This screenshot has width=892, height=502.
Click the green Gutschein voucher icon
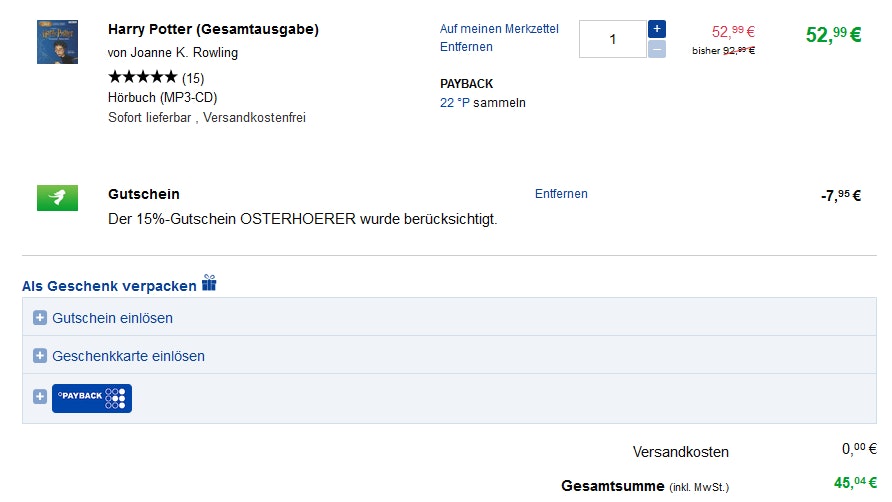(57, 197)
